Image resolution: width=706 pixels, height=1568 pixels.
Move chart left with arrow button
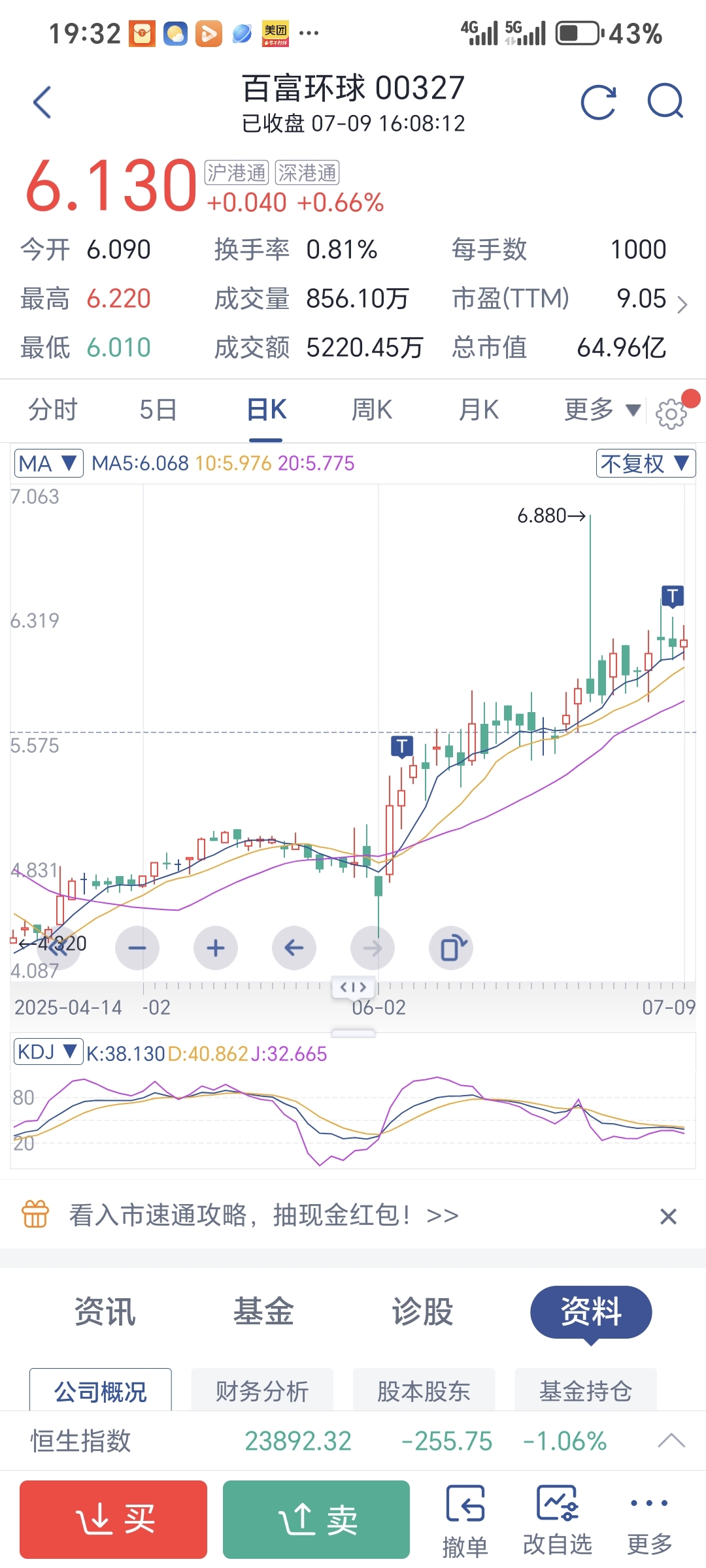pos(294,948)
